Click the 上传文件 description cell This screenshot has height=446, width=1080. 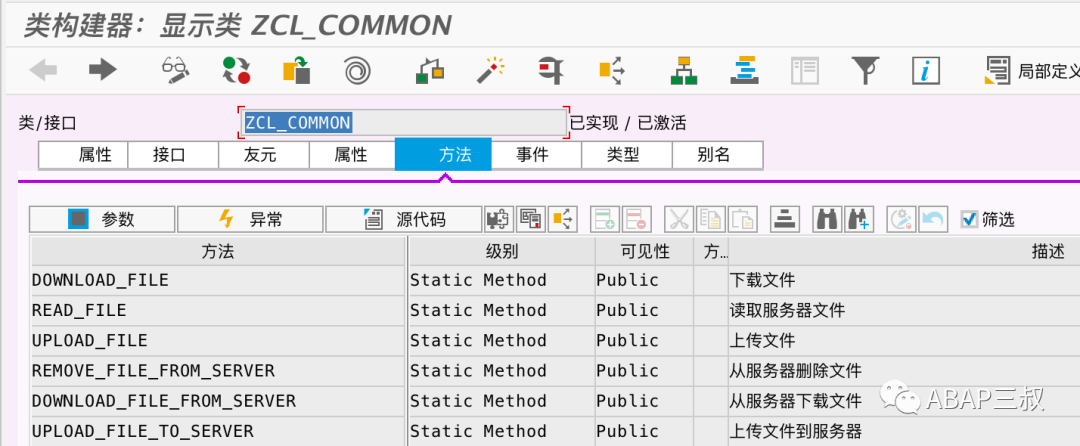(x=904, y=341)
